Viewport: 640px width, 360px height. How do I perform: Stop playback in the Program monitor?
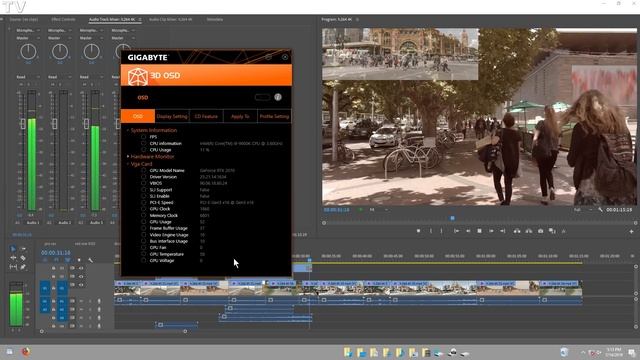[480, 231]
